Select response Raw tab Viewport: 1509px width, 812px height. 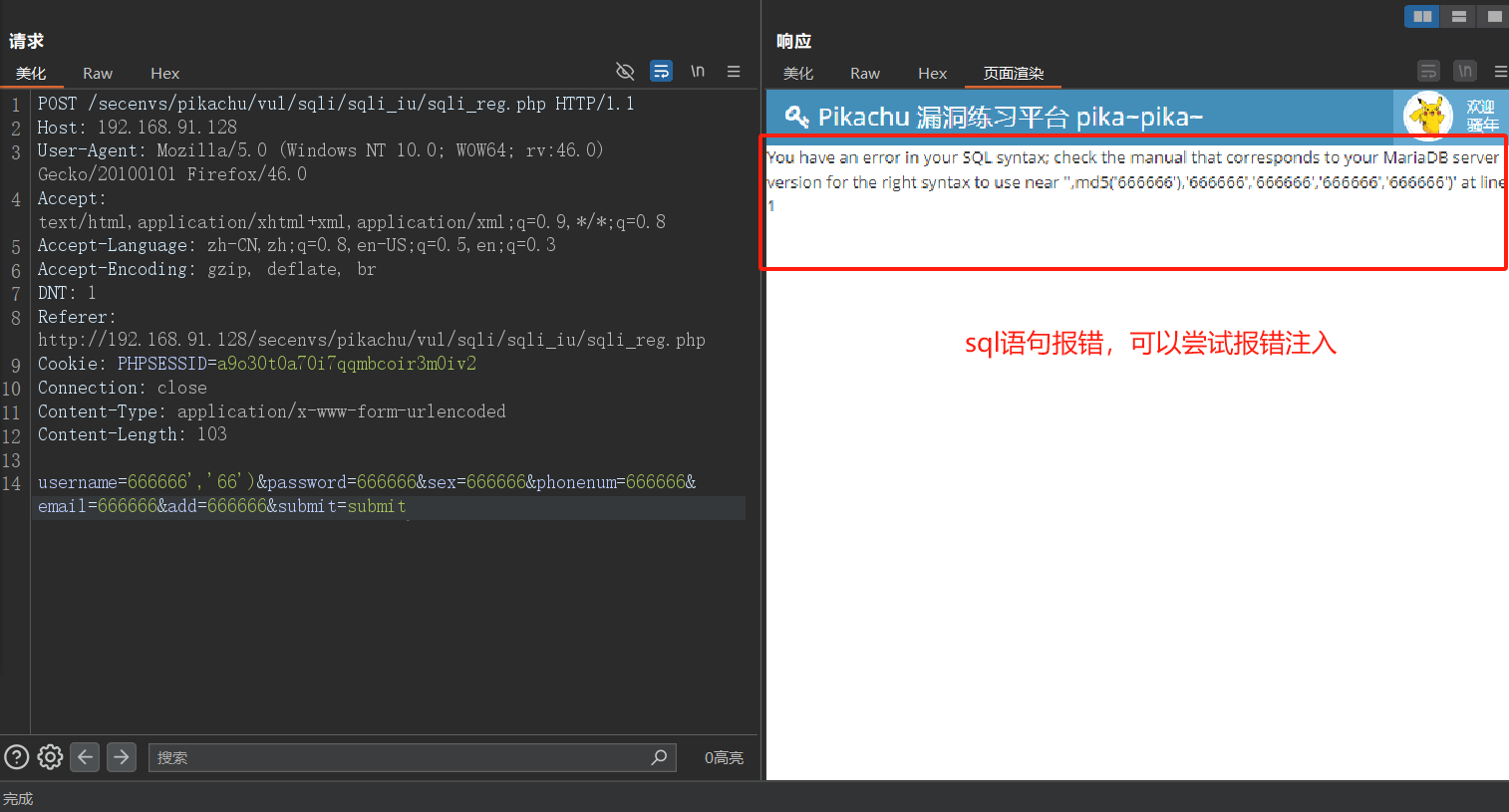tap(865, 74)
